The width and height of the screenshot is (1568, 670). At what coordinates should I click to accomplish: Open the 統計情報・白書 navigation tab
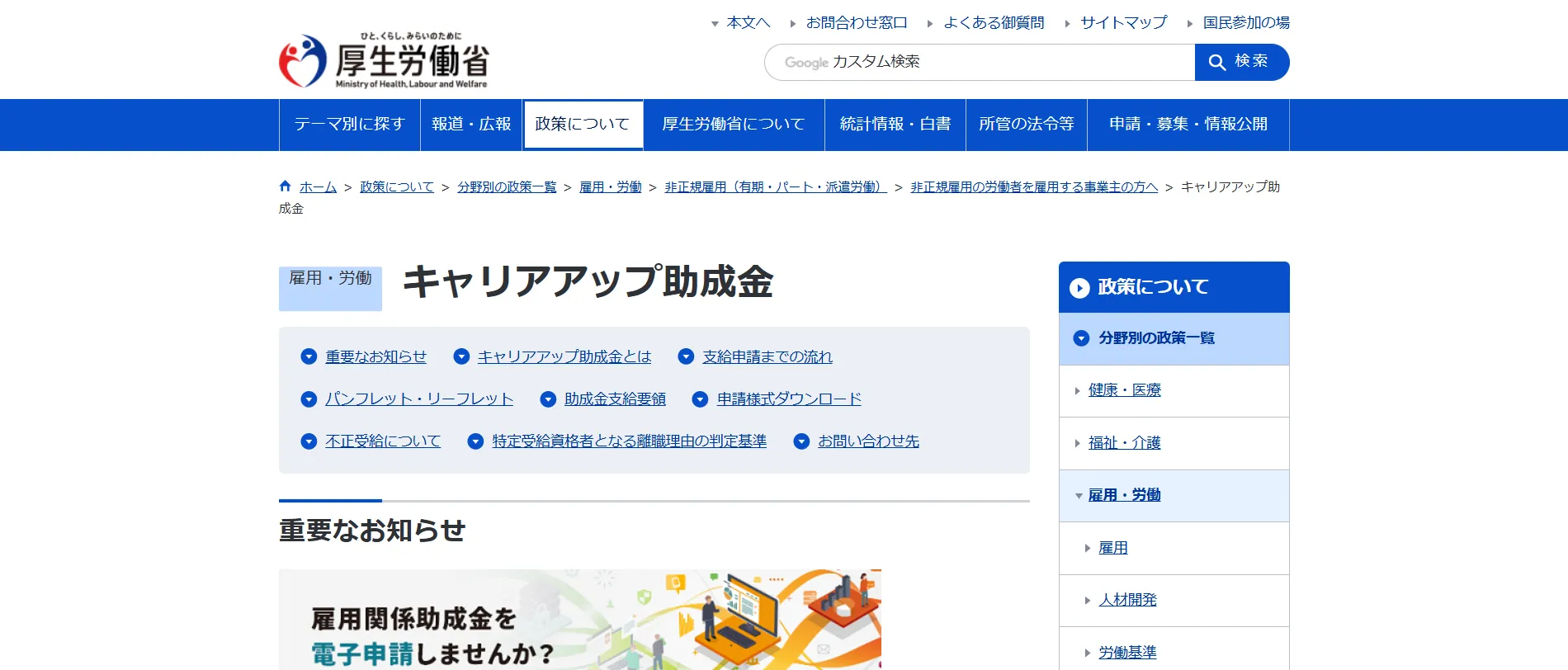[895, 125]
